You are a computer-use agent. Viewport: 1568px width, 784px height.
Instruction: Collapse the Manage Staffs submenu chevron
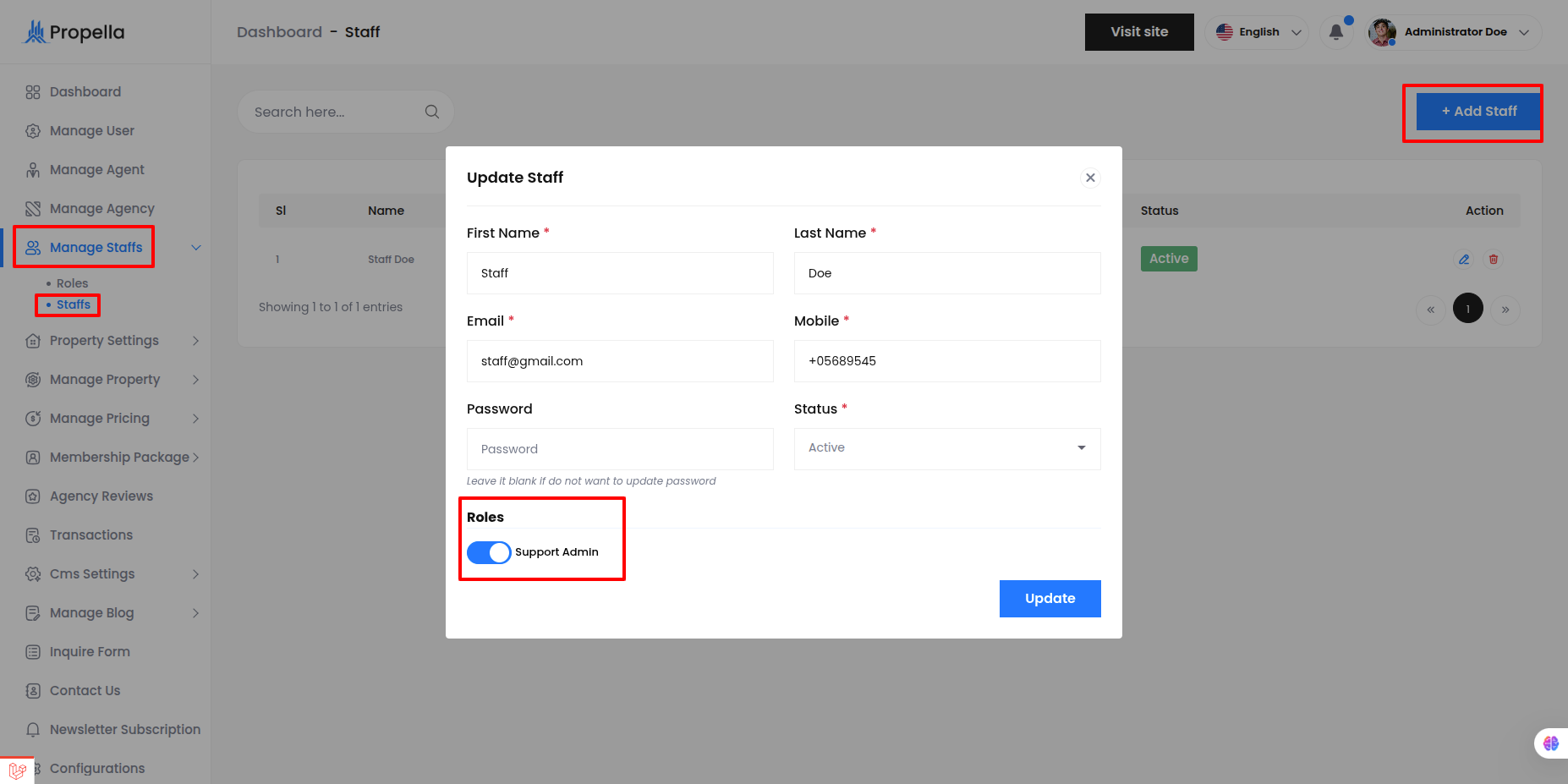196,248
